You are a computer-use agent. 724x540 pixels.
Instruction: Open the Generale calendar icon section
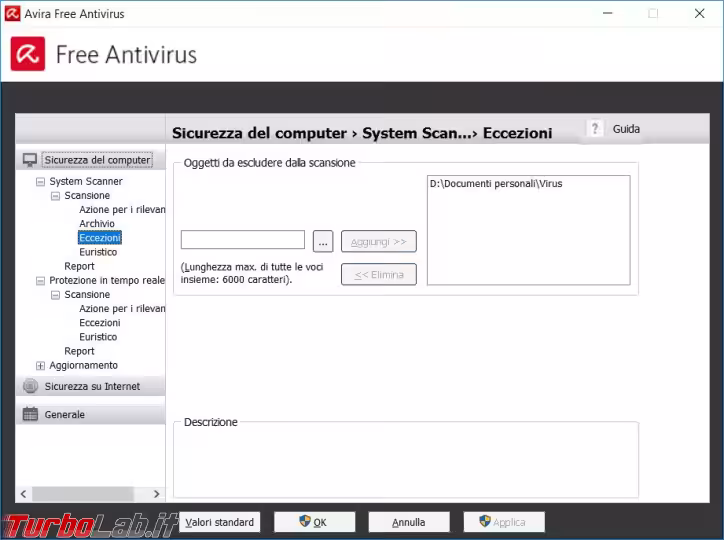[x=30, y=414]
